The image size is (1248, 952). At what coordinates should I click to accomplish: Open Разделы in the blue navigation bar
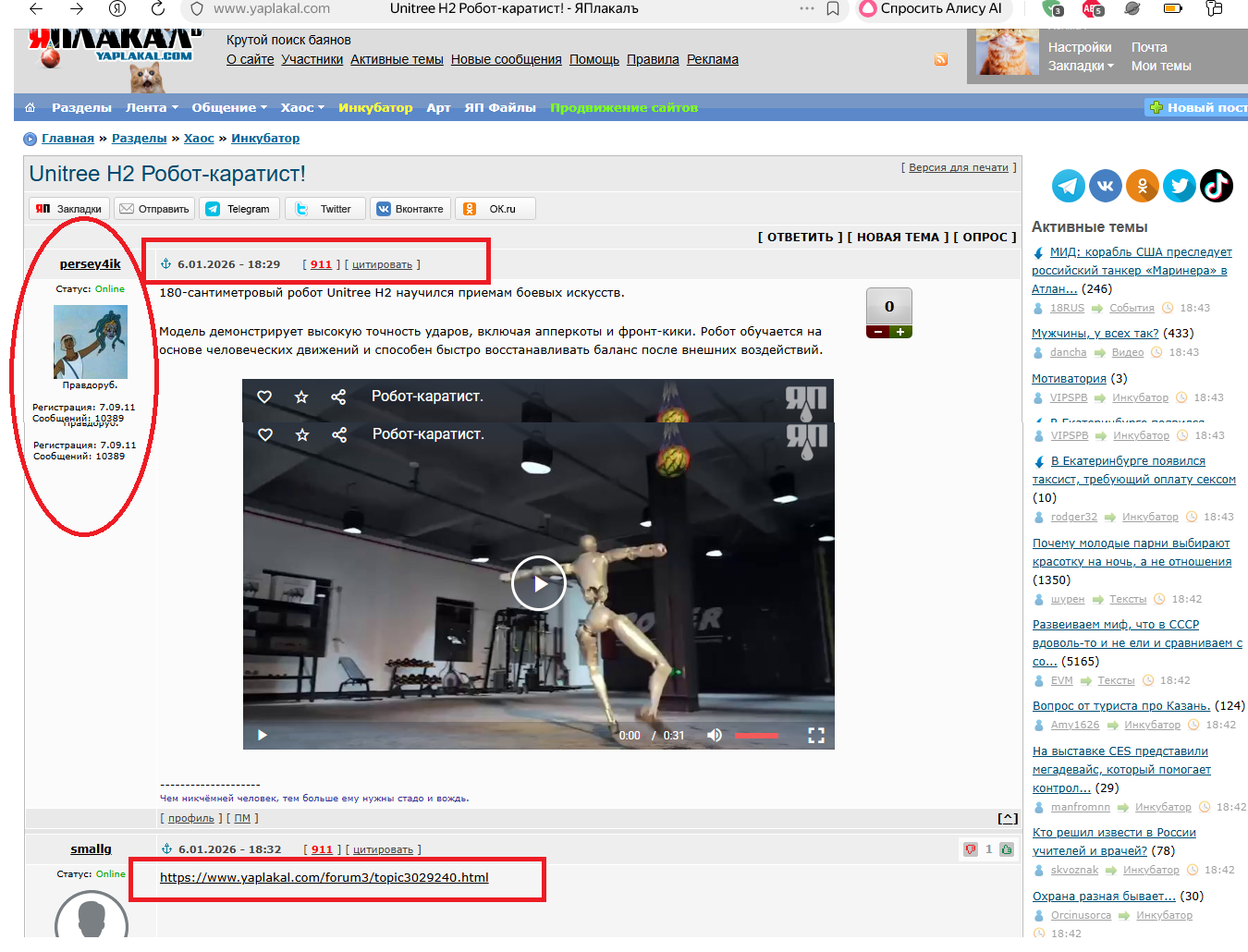click(x=81, y=107)
